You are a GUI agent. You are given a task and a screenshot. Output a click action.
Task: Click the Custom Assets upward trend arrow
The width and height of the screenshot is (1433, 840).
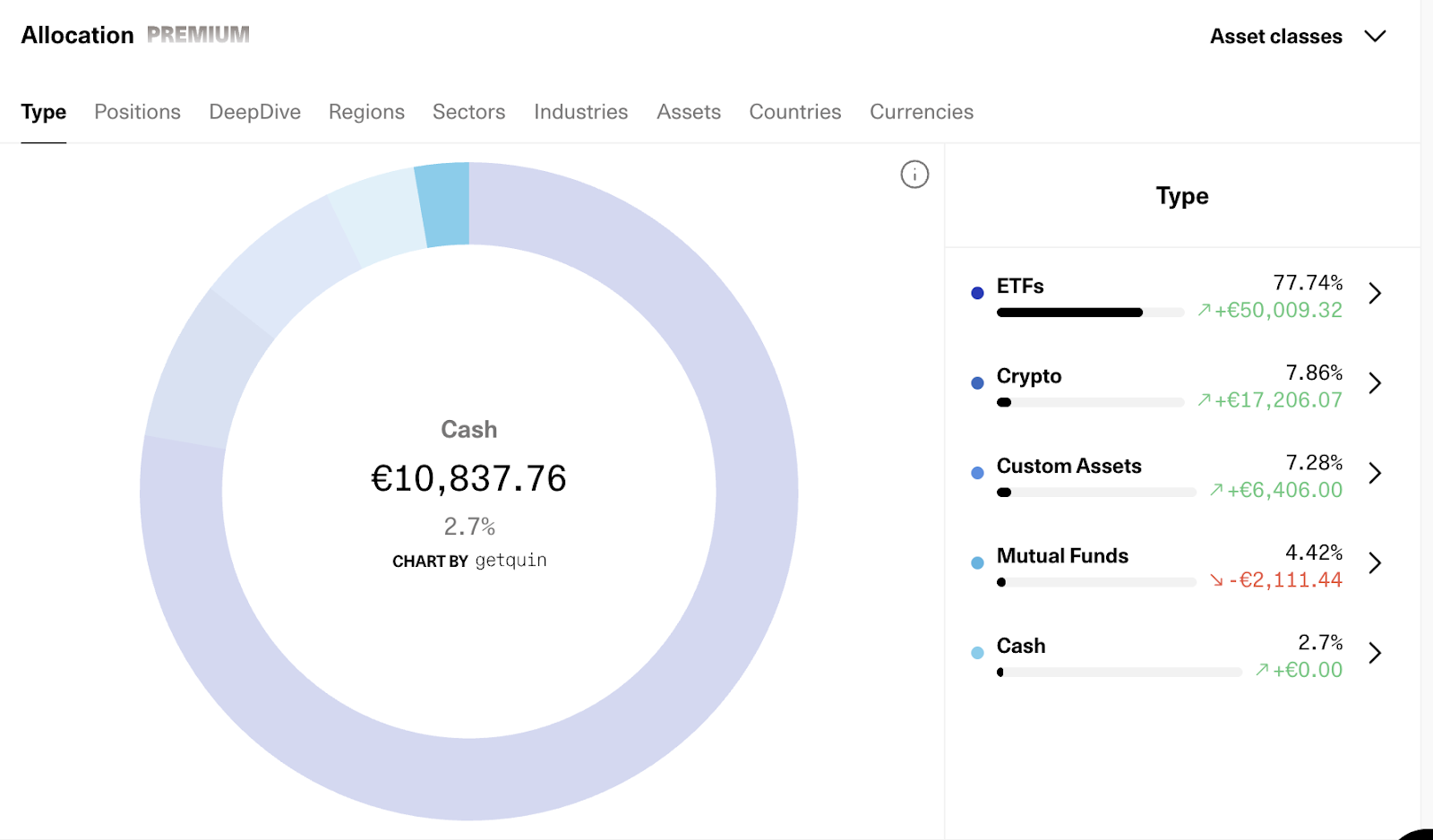click(1216, 490)
